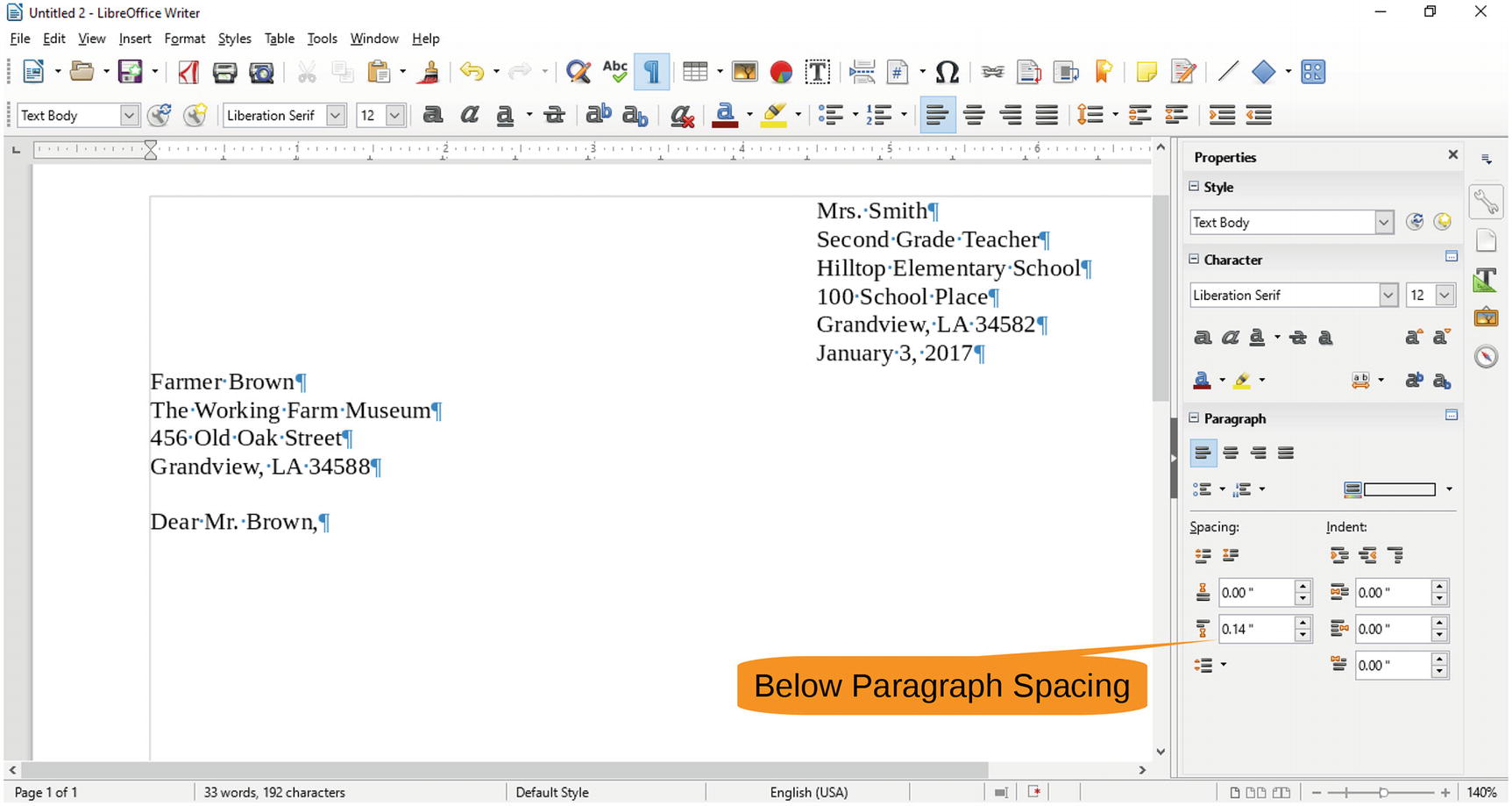Select Clone Formatting paintbrush

tap(429, 72)
